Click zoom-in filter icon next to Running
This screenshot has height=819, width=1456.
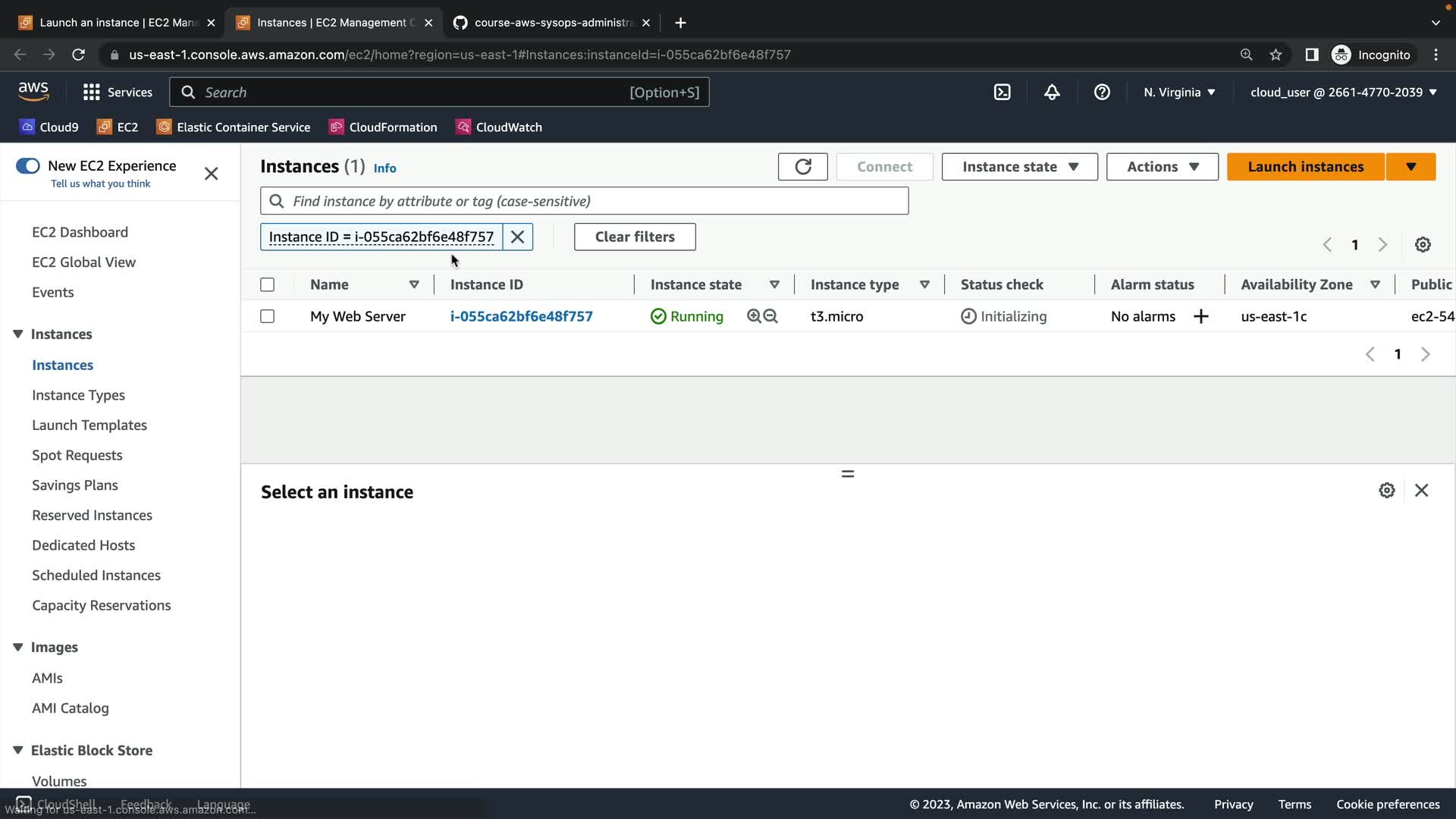coord(754,316)
